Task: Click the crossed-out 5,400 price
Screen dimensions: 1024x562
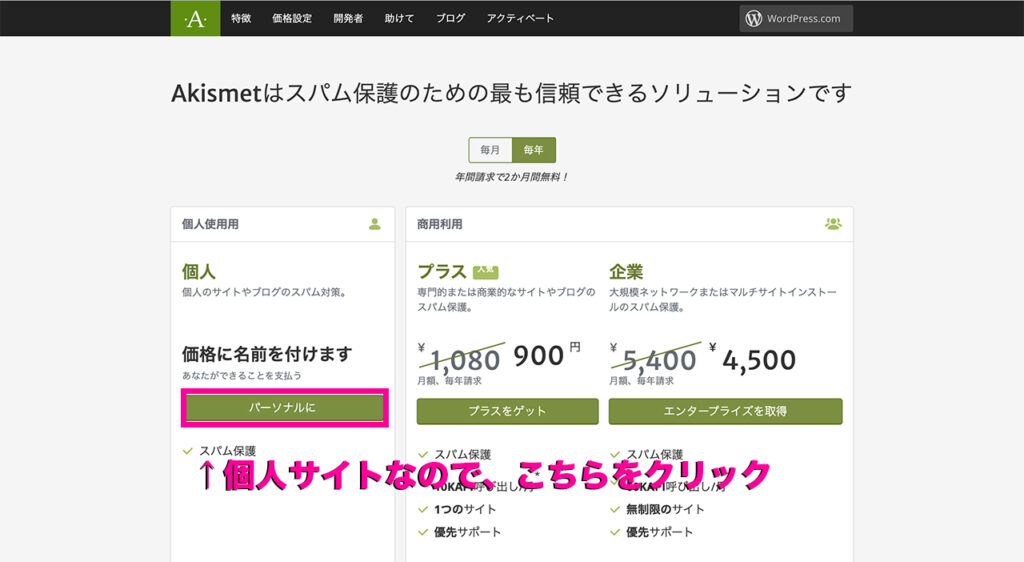Action: click(x=658, y=360)
